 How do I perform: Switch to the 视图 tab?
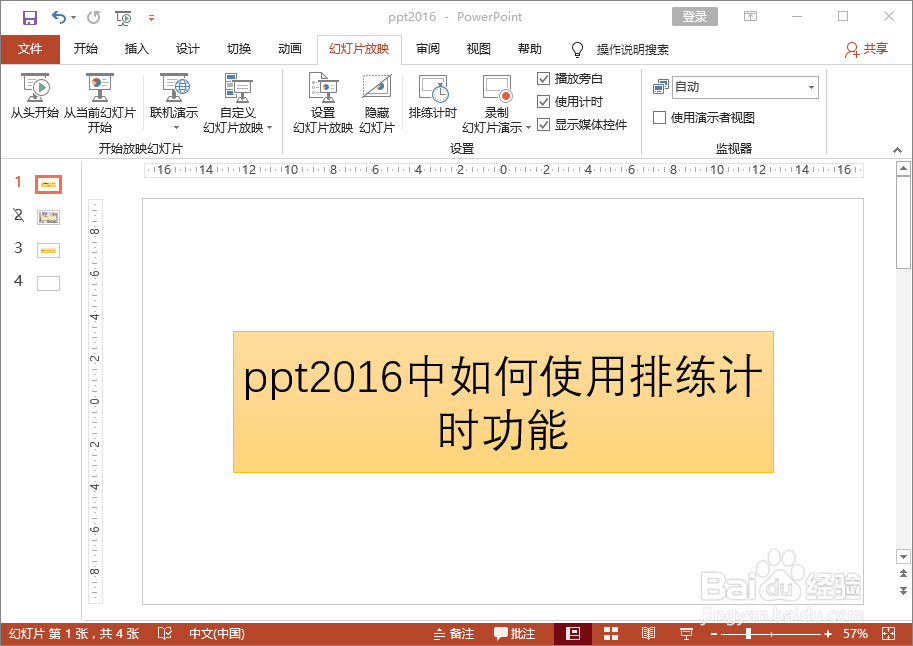(x=479, y=49)
